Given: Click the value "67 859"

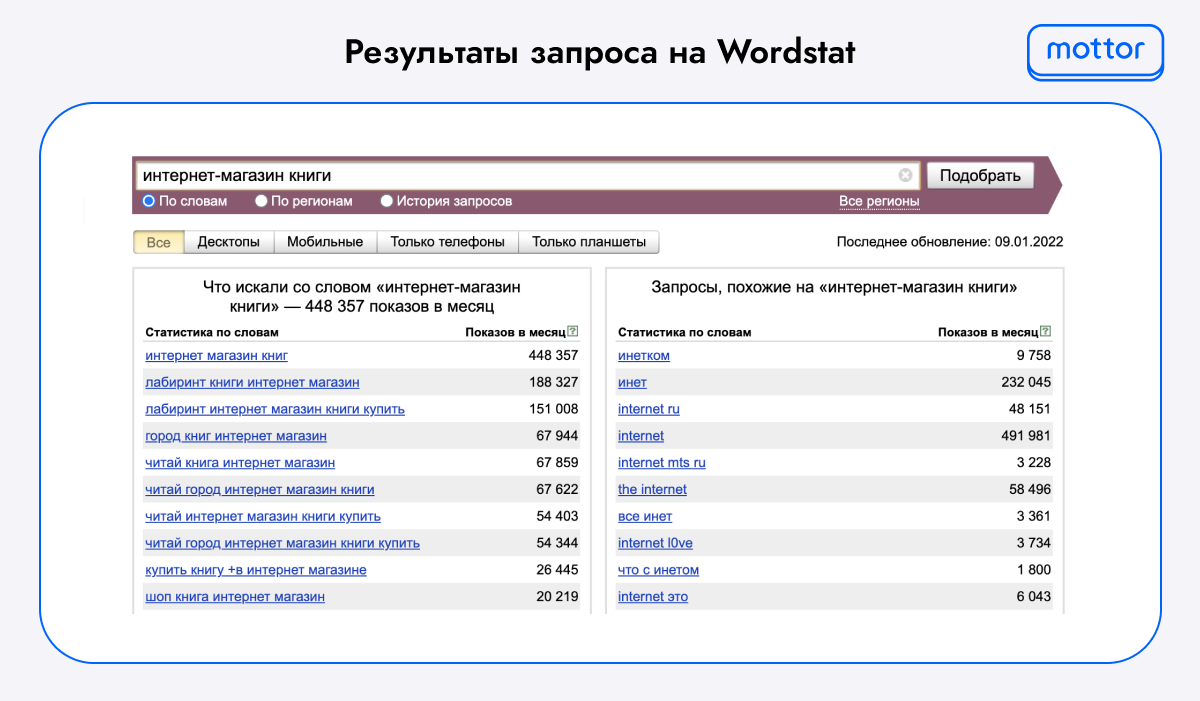Looking at the screenshot, I should (558, 463).
